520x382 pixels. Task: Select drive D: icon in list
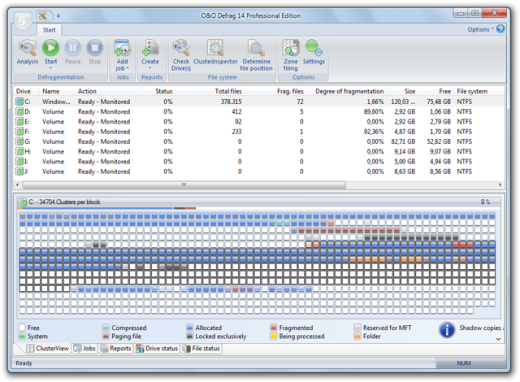(x=20, y=112)
